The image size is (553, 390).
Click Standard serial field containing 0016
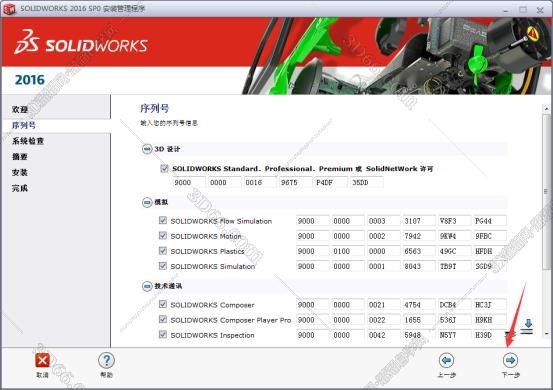point(260,182)
